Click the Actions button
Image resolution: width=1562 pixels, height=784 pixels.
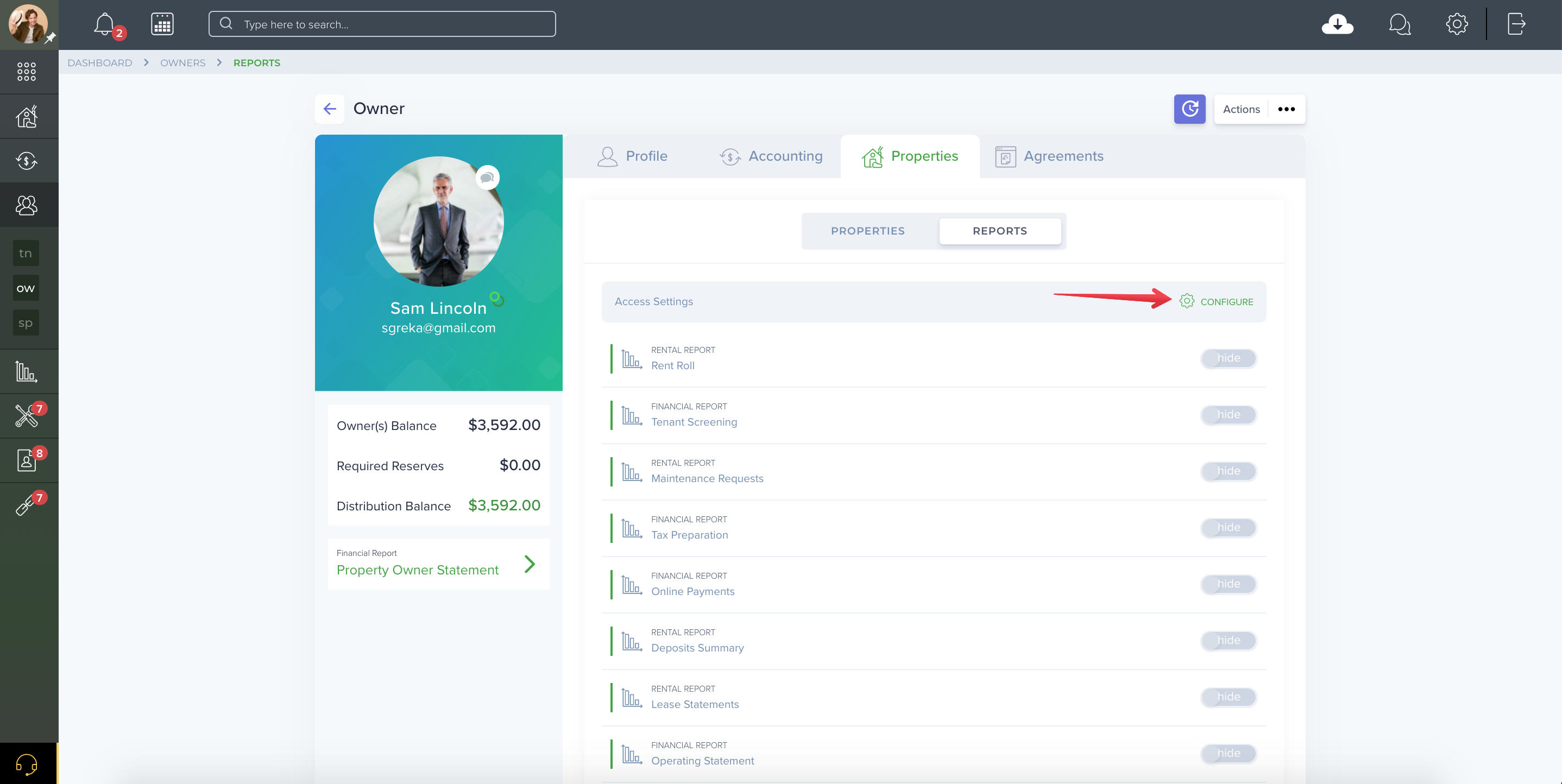coord(1240,109)
